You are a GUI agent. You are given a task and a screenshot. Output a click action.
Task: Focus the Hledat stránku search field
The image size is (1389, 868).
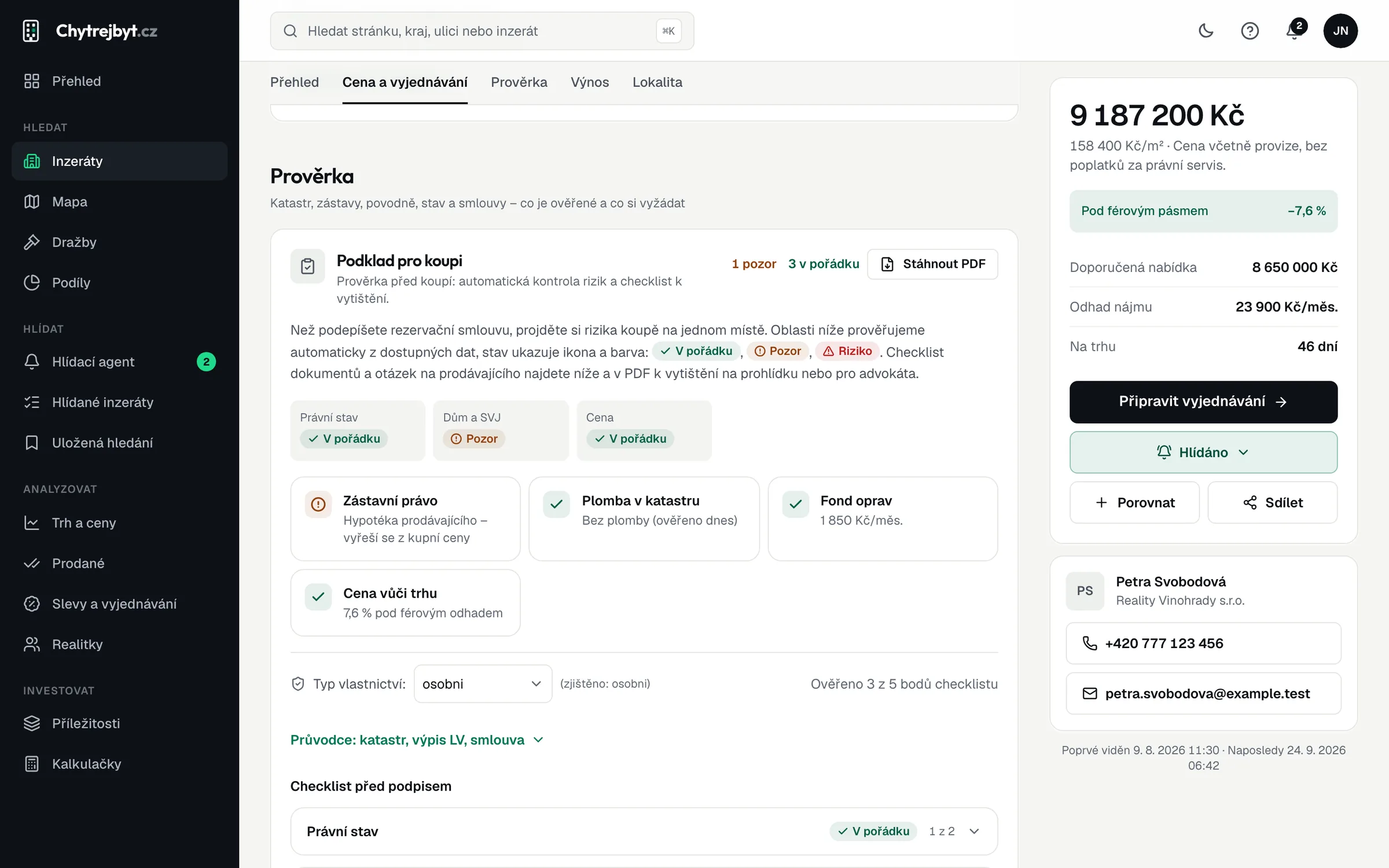[x=482, y=31]
